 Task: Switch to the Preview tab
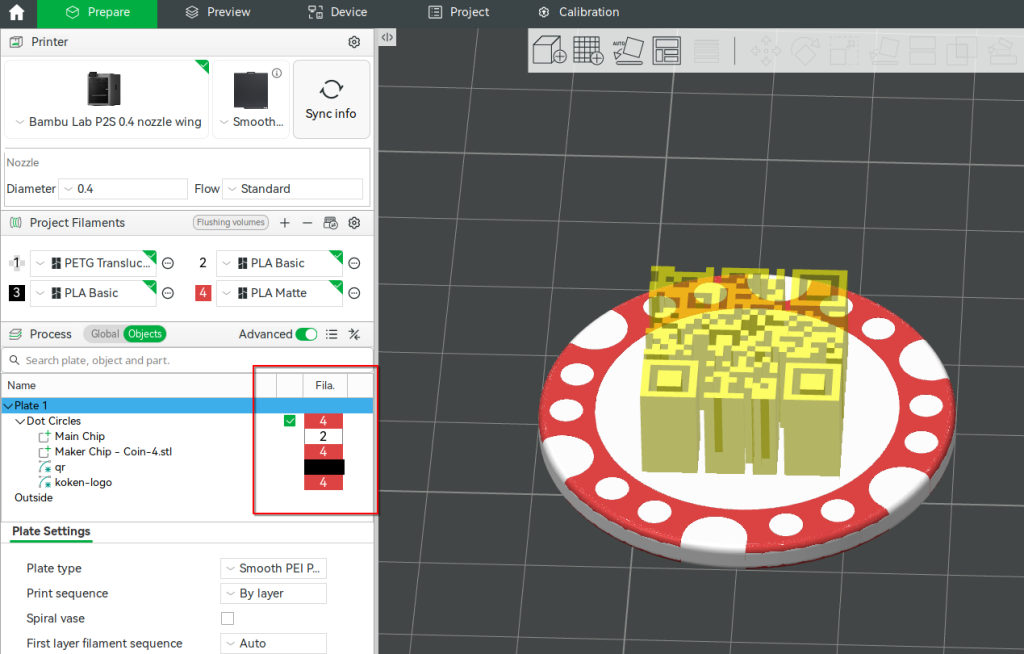[x=218, y=13]
